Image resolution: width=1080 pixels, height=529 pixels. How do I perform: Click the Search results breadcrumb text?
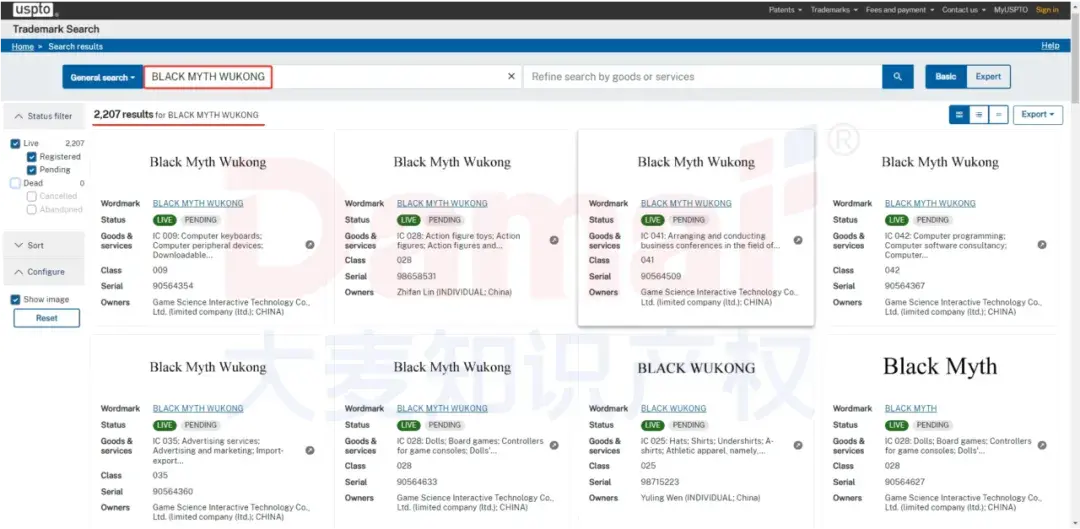click(x=76, y=47)
